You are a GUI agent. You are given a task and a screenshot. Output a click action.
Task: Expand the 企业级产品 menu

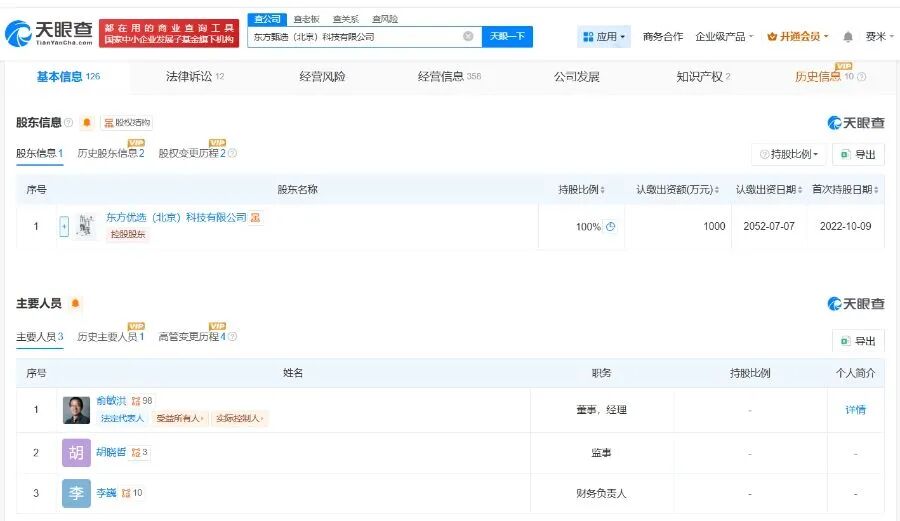coord(725,37)
